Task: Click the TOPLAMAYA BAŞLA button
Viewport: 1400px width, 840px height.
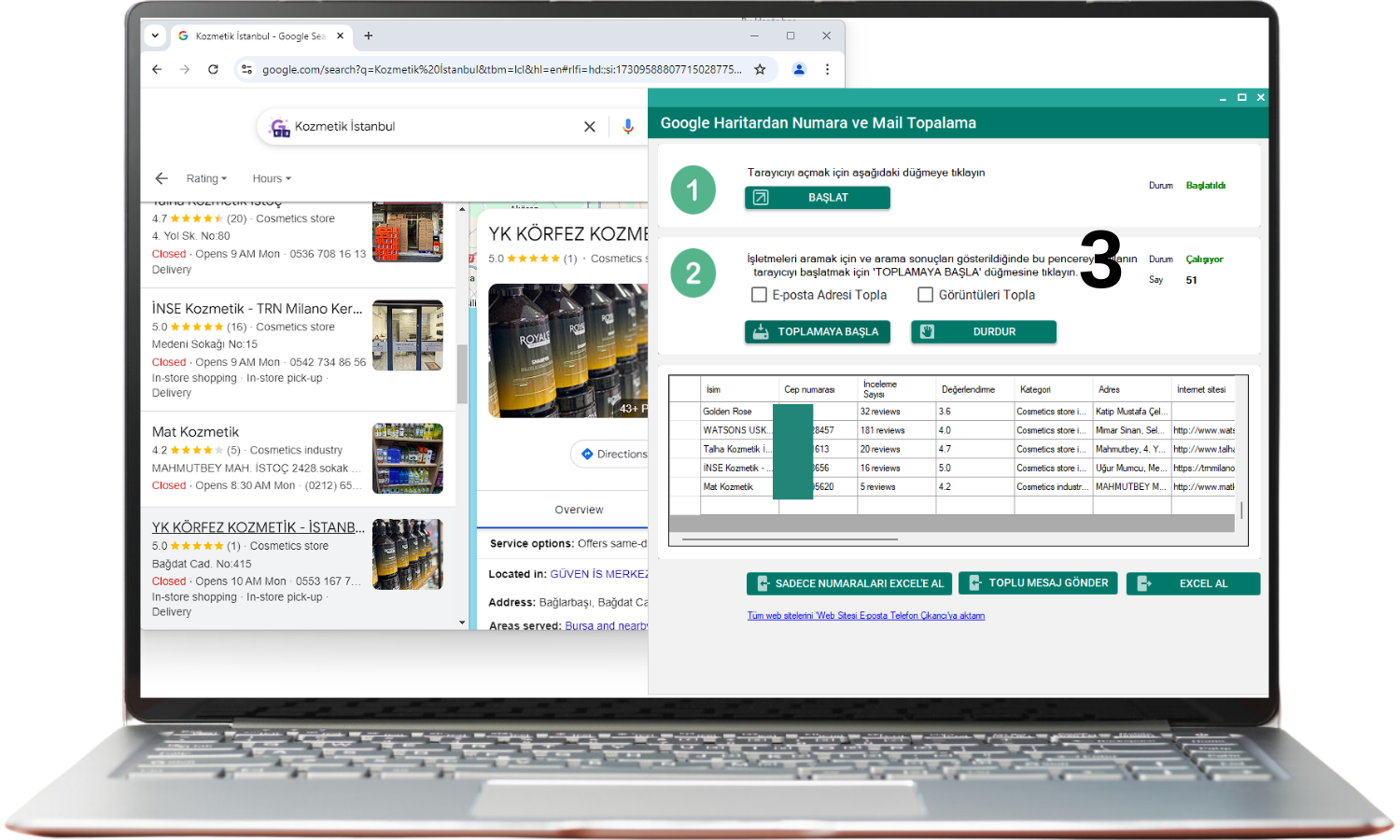Action: pyautogui.click(x=818, y=331)
